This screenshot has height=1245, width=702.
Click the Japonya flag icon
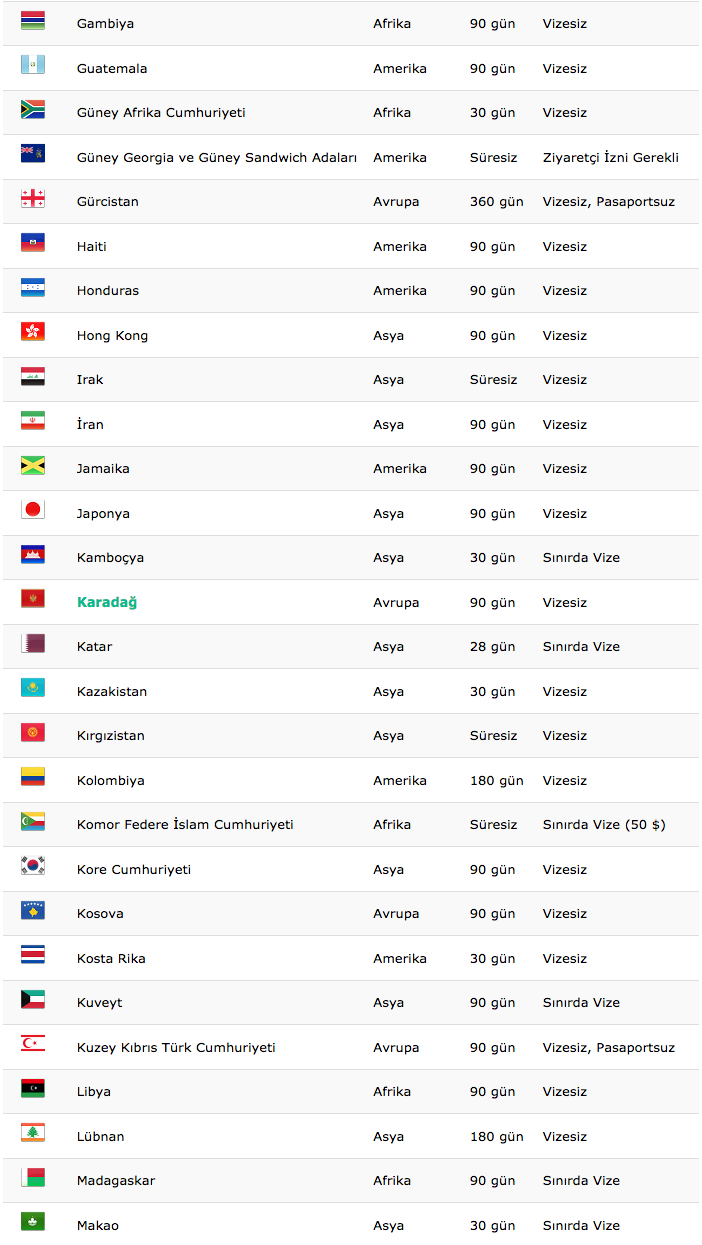pyautogui.click(x=33, y=511)
